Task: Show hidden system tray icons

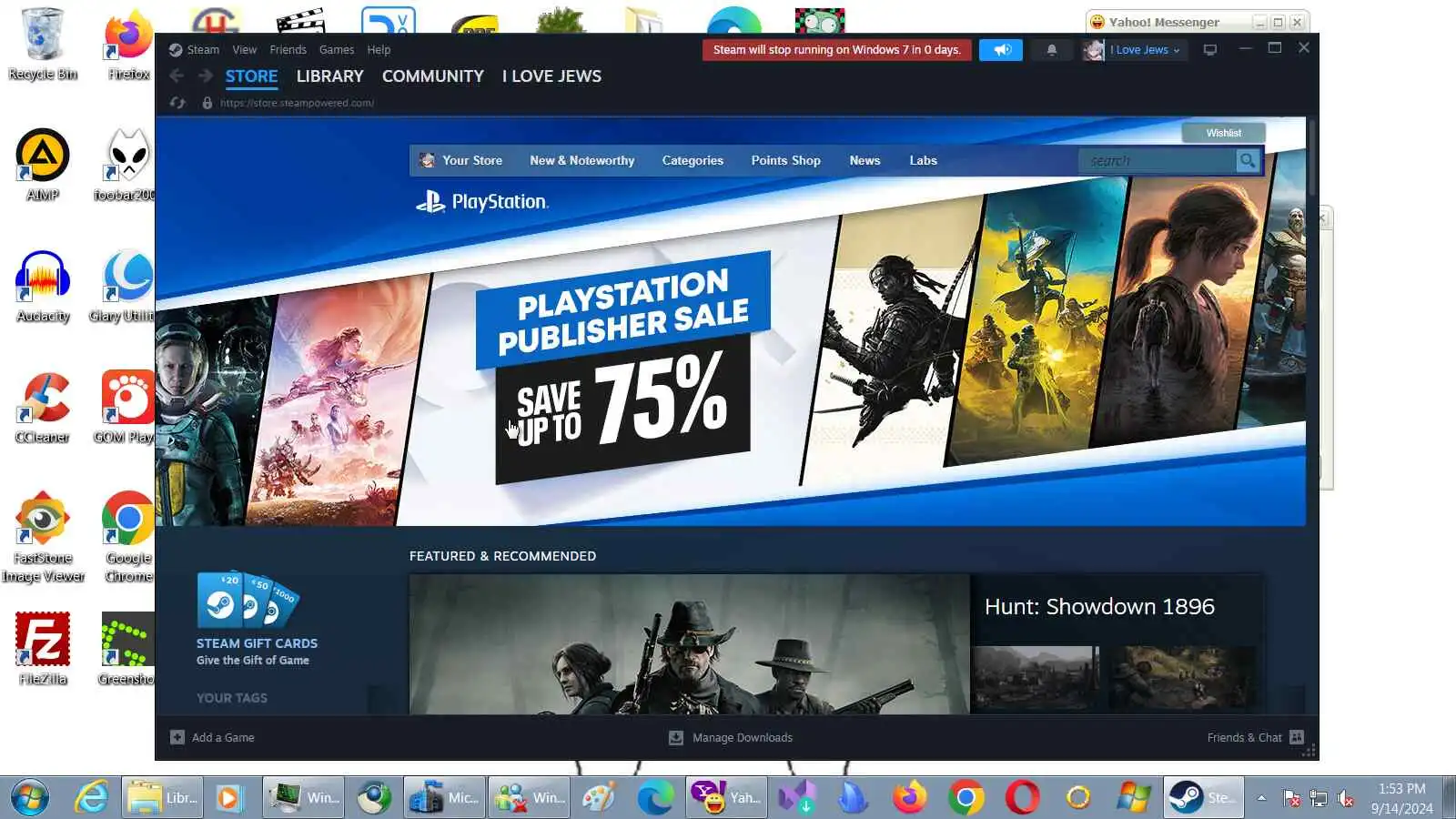Action: (x=1261, y=798)
